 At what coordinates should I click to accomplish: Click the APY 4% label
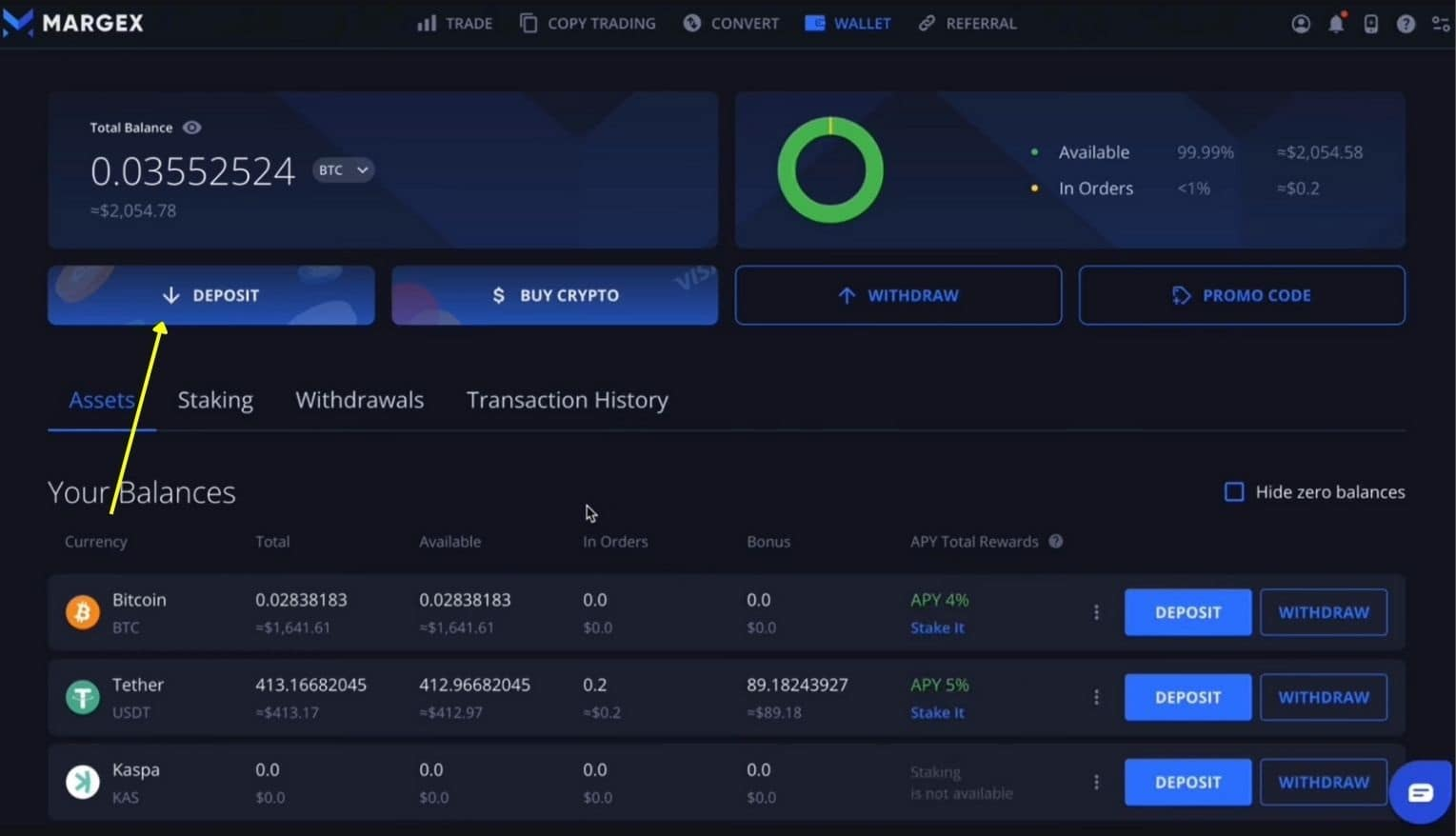(939, 600)
